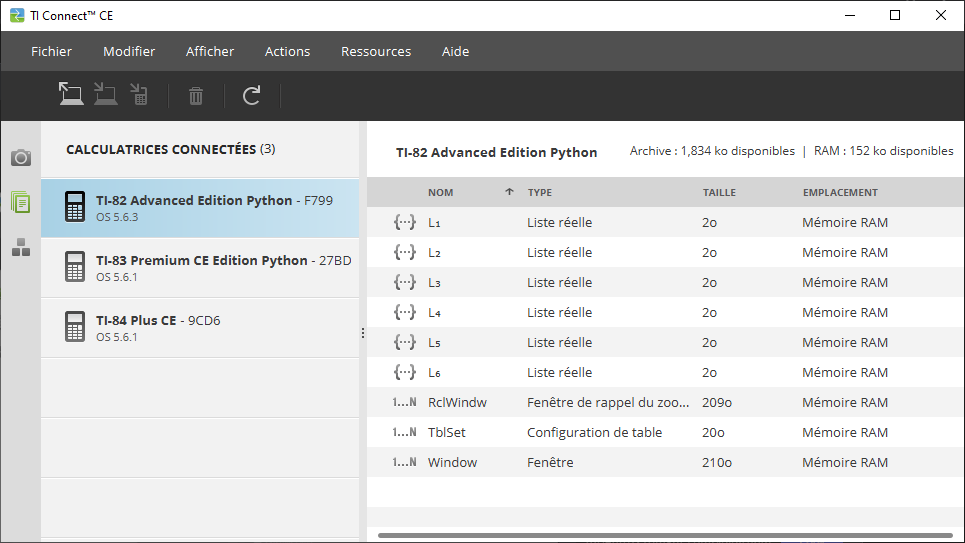965x543 pixels.
Task: Select the TblSet file name
Action: [x=447, y=432]
